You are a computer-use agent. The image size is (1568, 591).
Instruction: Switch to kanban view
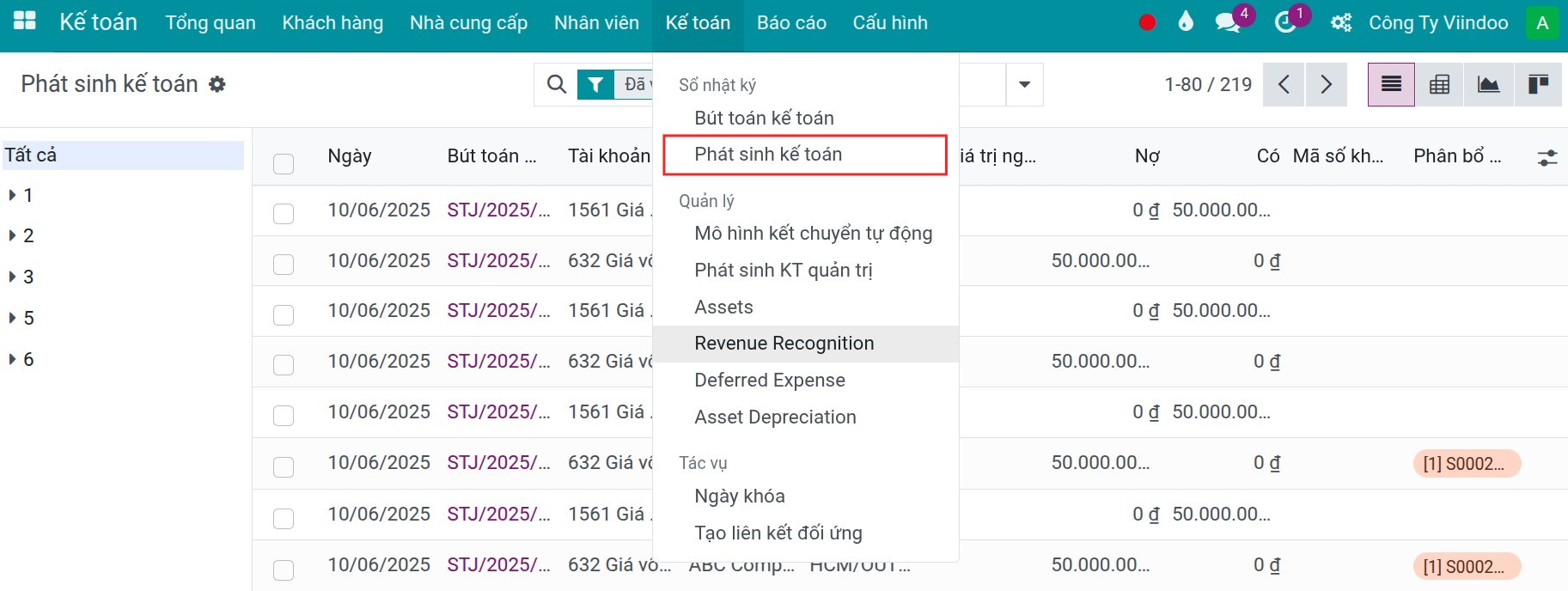tap(1537, 84)
